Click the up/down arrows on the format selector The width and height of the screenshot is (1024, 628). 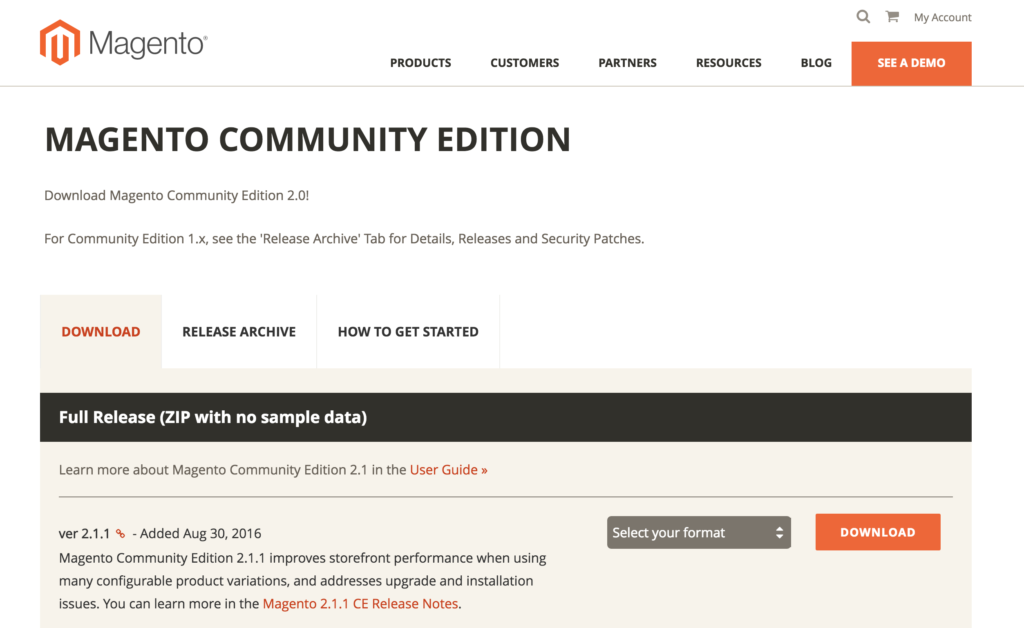pyautogui.click(x=777, y=532)
